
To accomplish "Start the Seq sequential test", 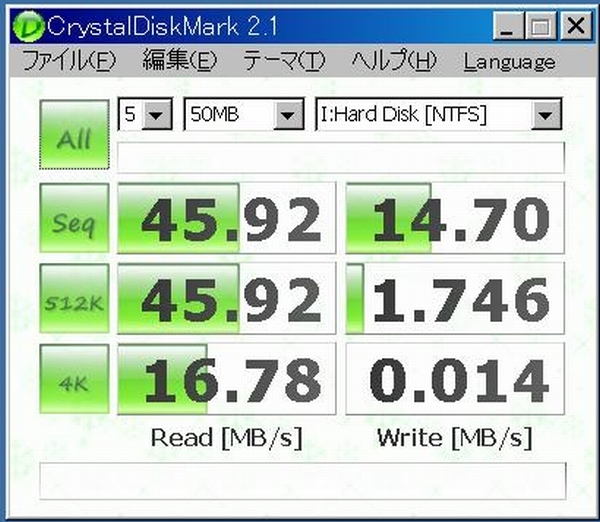I will [x=74, y=218].
